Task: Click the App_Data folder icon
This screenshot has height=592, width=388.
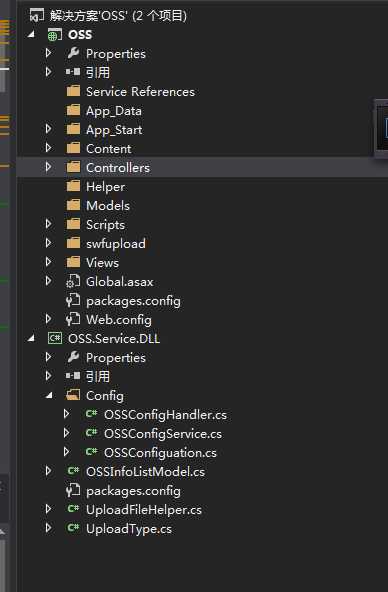Action: point(73,110)
